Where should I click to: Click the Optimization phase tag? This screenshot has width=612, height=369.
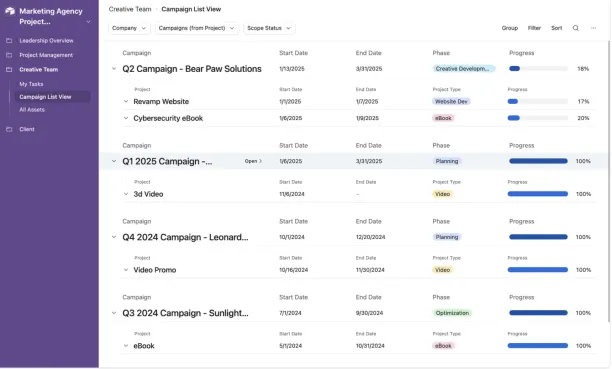[452, 313]
